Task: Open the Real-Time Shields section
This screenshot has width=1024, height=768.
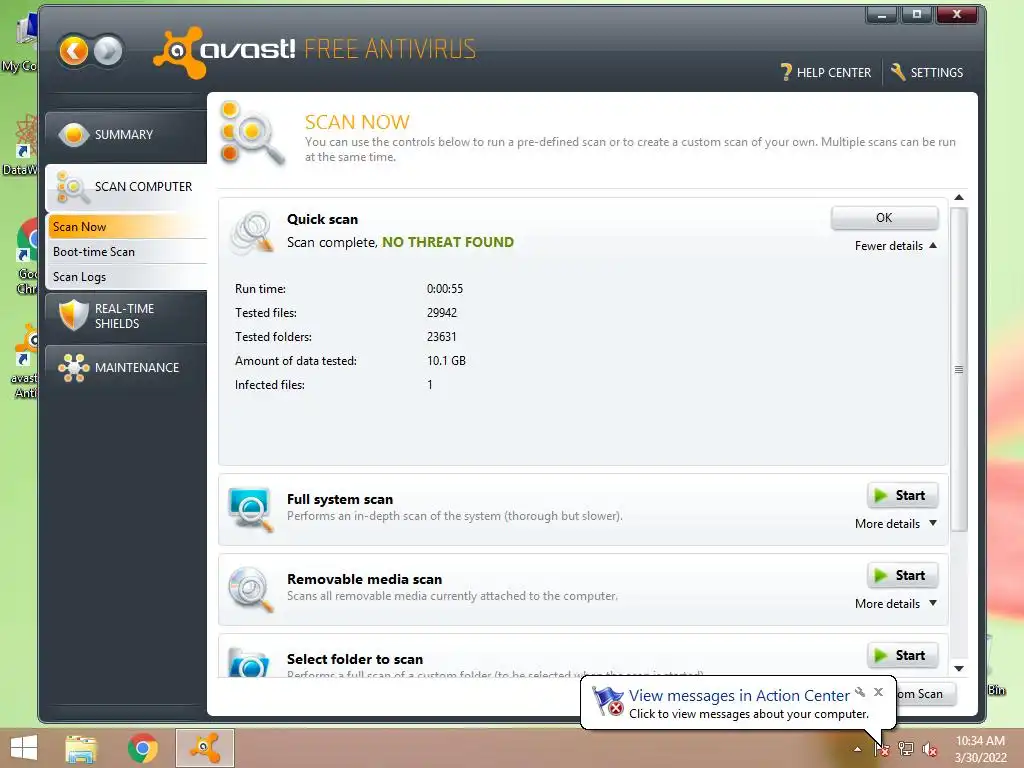Action: [126, 316]
